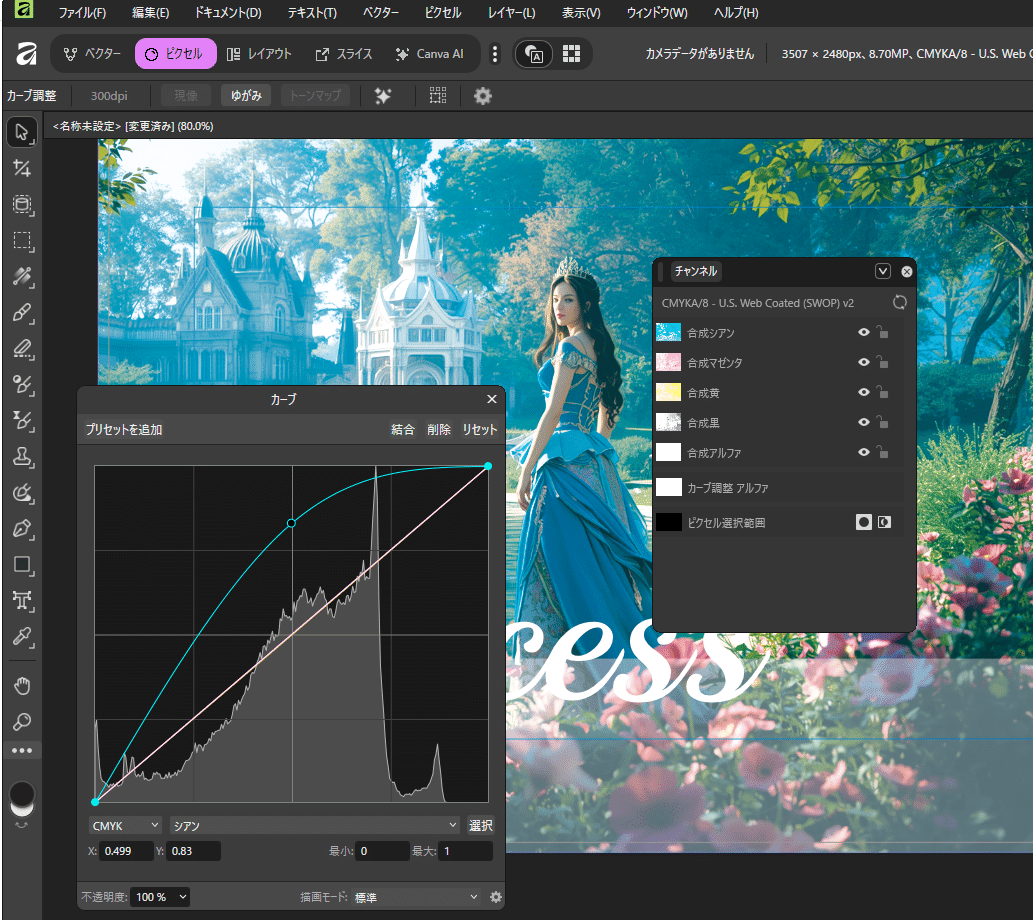This screenshot has width=1033, height=920.
Task: Select the Paint Brush tool
Action: coord(22,312)
